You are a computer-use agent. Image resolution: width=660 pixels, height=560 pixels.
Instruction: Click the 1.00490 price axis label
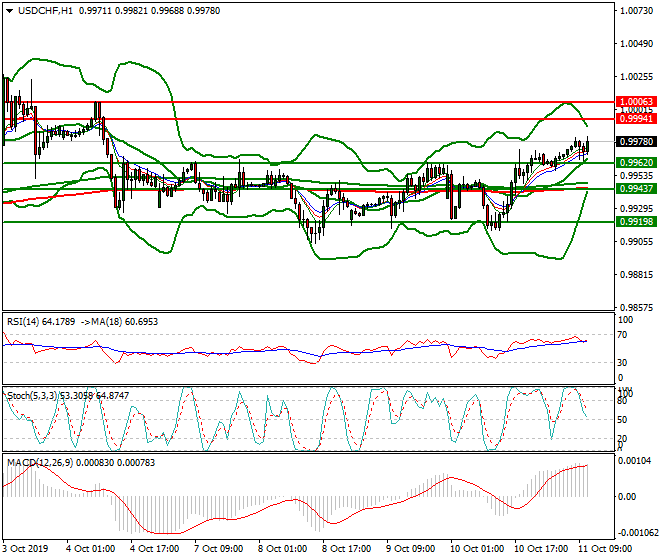point(636,43)
